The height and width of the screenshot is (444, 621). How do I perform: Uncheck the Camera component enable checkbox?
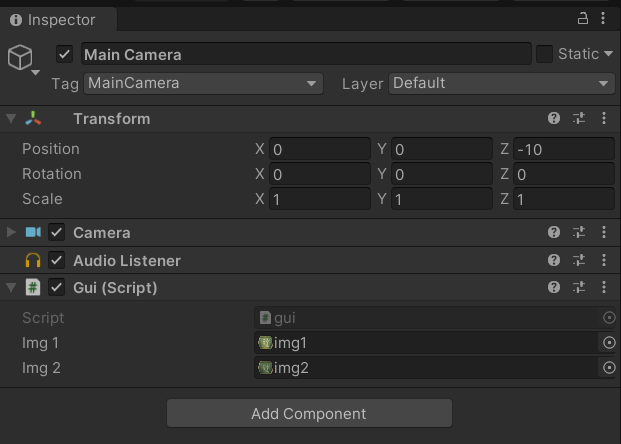[56, 233]
